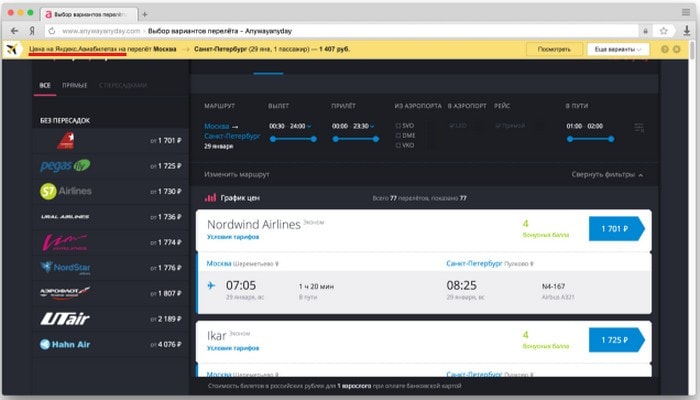Filter by Nordwind airline logo

point(66,140)
